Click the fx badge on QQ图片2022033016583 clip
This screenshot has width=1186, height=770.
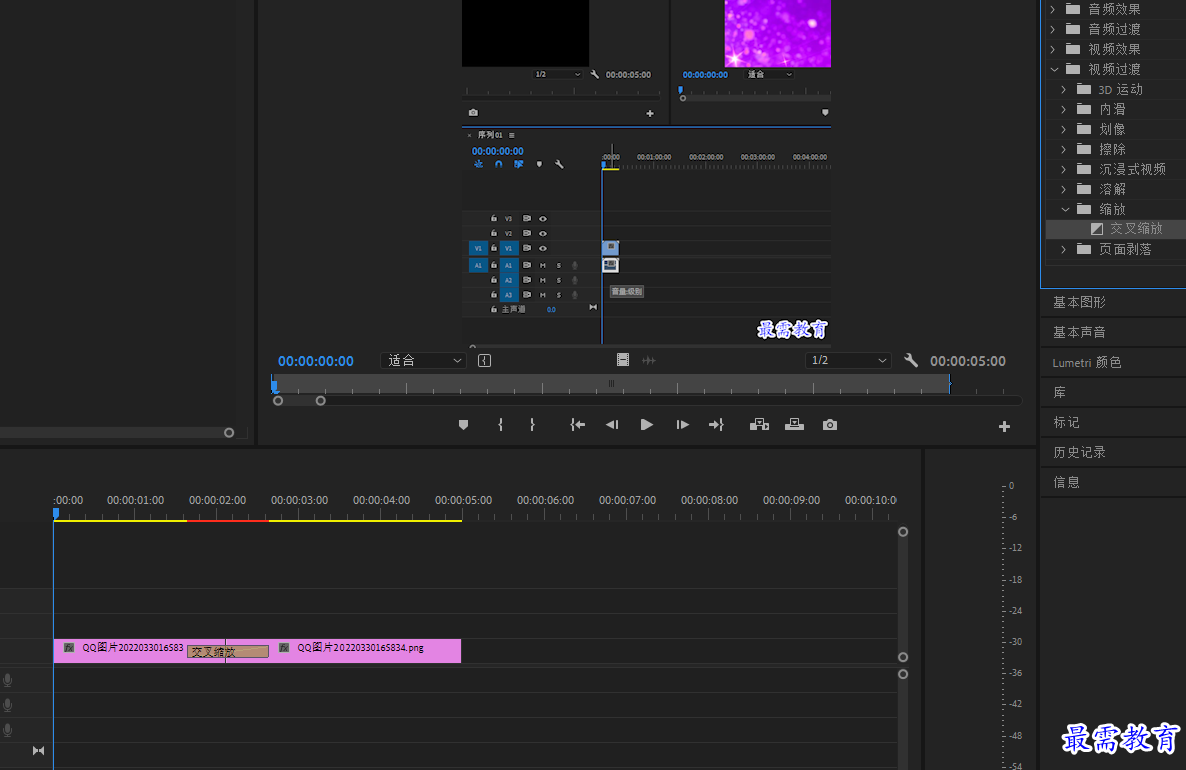(x=69, y=647)
